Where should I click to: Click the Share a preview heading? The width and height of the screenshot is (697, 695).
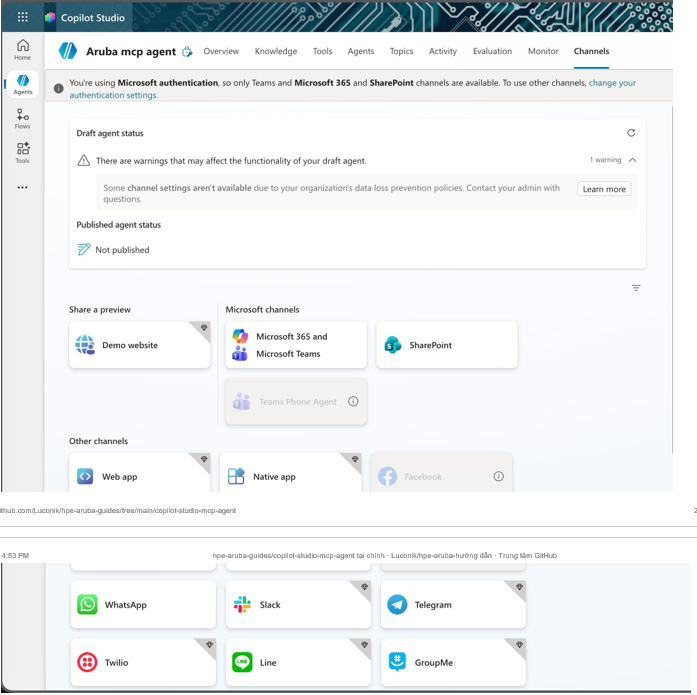[x=100, y=309]
